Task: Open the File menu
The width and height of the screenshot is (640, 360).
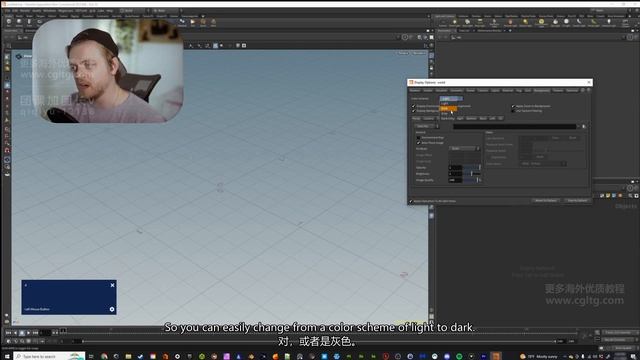Action: click(x=7, y=11)
